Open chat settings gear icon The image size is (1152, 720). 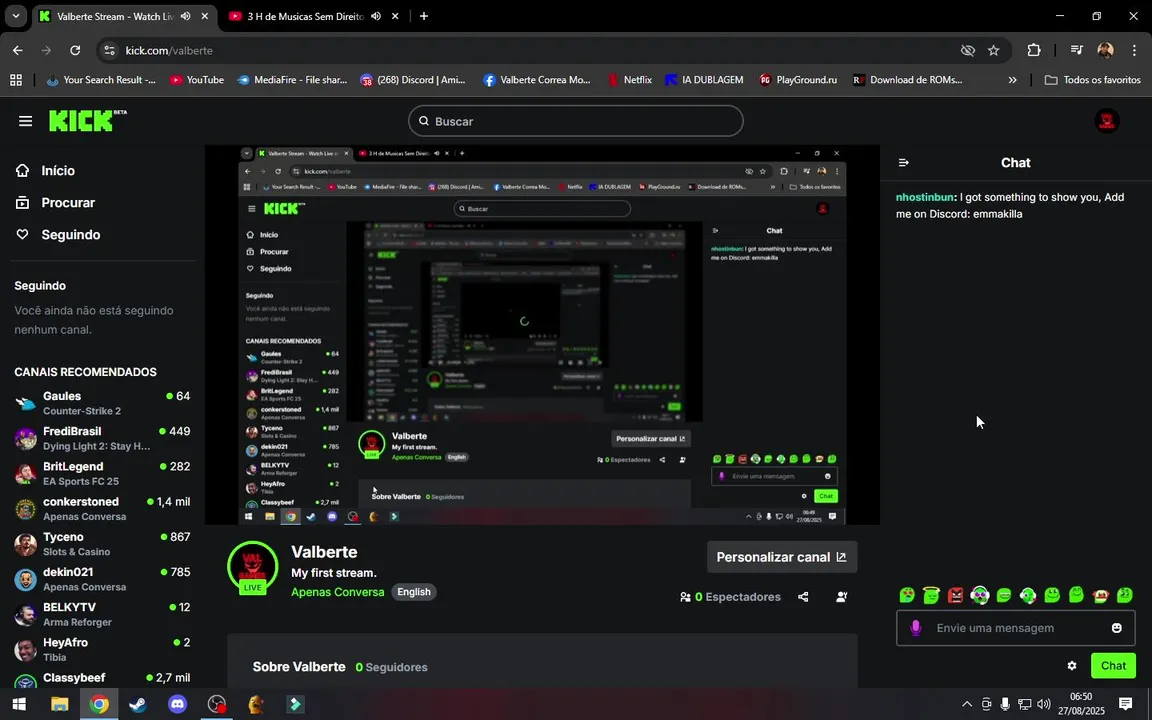pyautogui.click(x=1072, y=666)
